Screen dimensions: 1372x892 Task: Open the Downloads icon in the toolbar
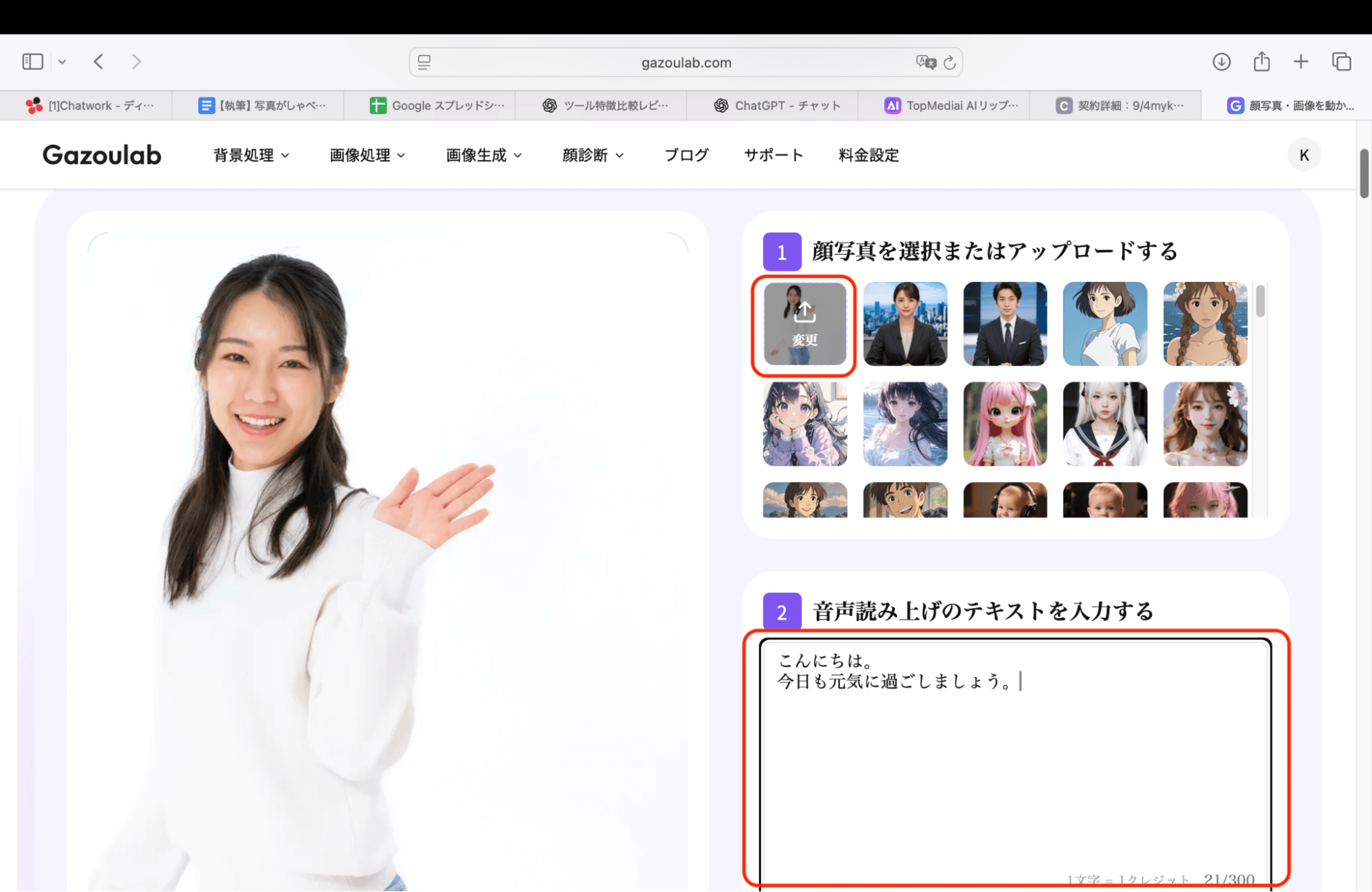[1222, 61]
